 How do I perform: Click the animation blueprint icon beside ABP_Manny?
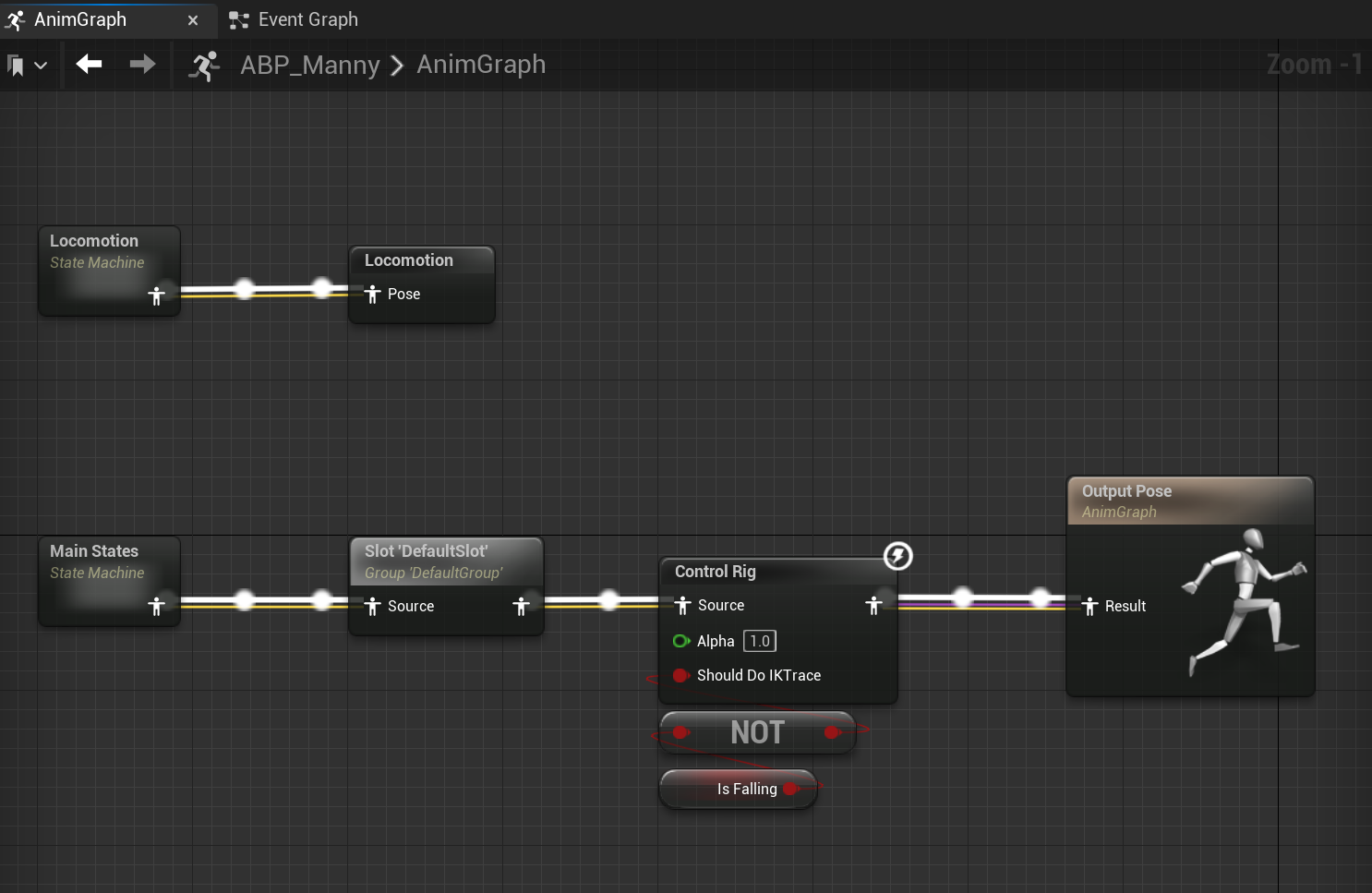click(x=204, y=66)
